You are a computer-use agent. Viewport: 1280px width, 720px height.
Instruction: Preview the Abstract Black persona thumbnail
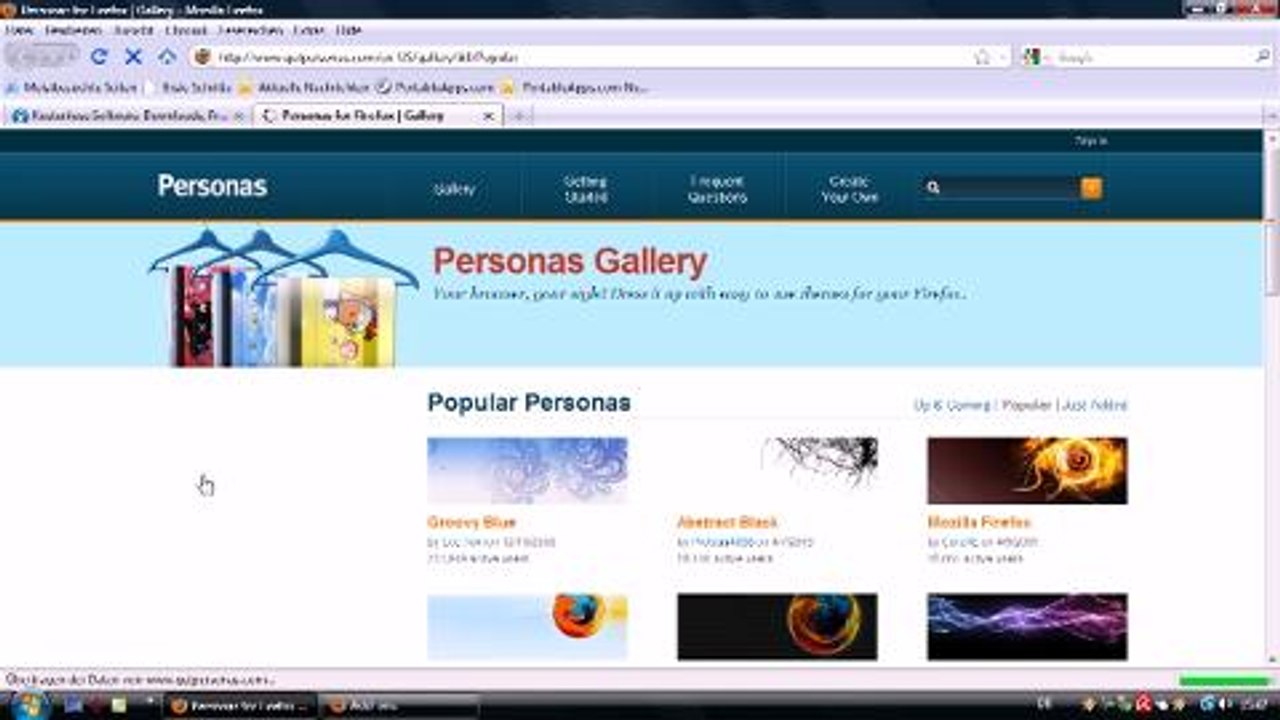tap(777, 470)
